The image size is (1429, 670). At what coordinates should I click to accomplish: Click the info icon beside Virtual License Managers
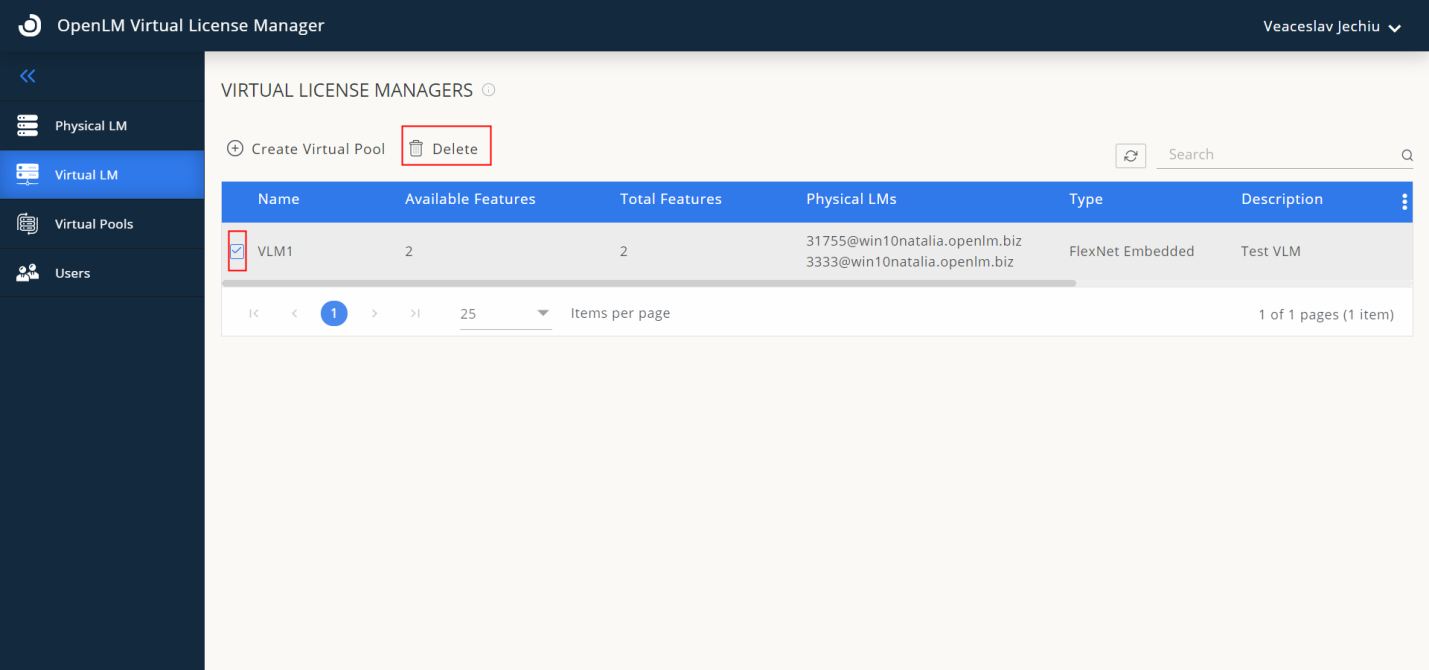click(488, 90)
